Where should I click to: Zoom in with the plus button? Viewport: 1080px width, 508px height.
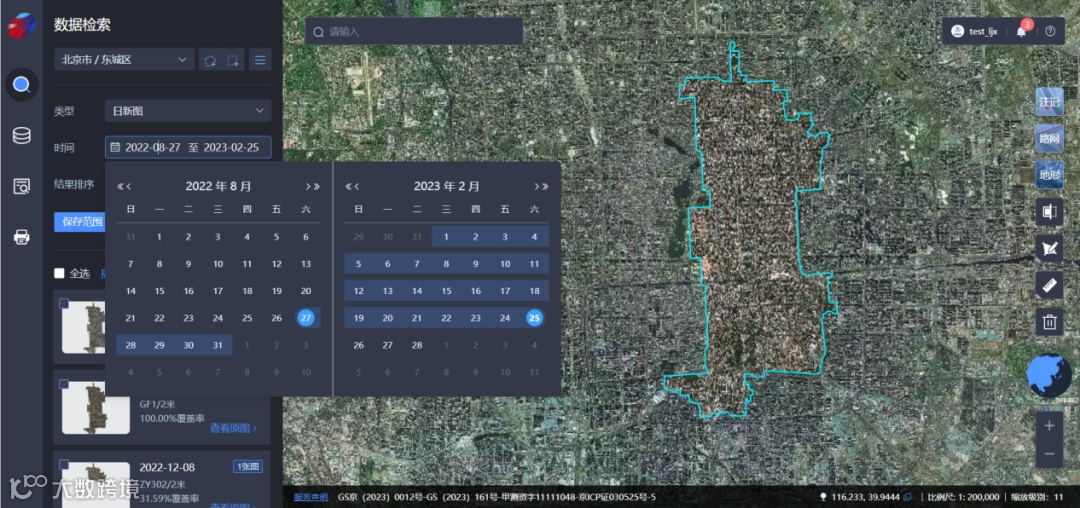tap(1049, 426)
